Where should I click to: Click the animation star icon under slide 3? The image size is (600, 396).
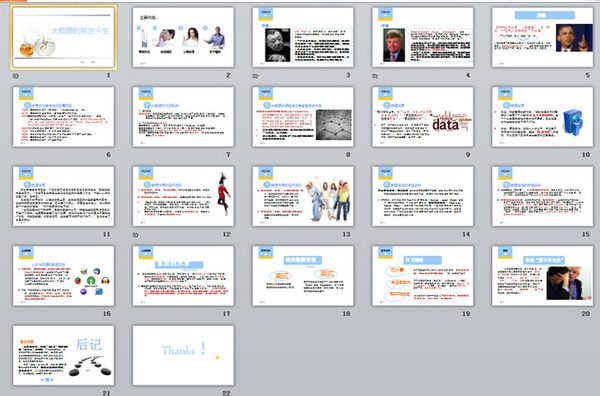[255, 76]
